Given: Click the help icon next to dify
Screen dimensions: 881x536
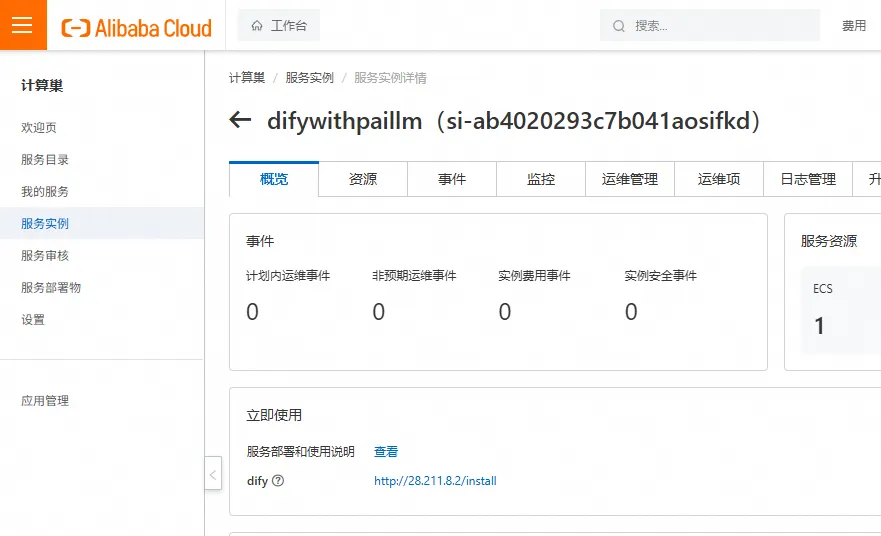Looking at the screenshot, I should (278, 481).
